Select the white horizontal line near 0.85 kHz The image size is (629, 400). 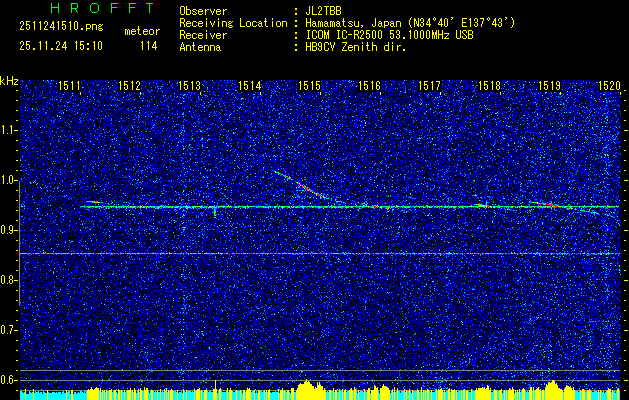pyautogui.click(x=320, y=254)
